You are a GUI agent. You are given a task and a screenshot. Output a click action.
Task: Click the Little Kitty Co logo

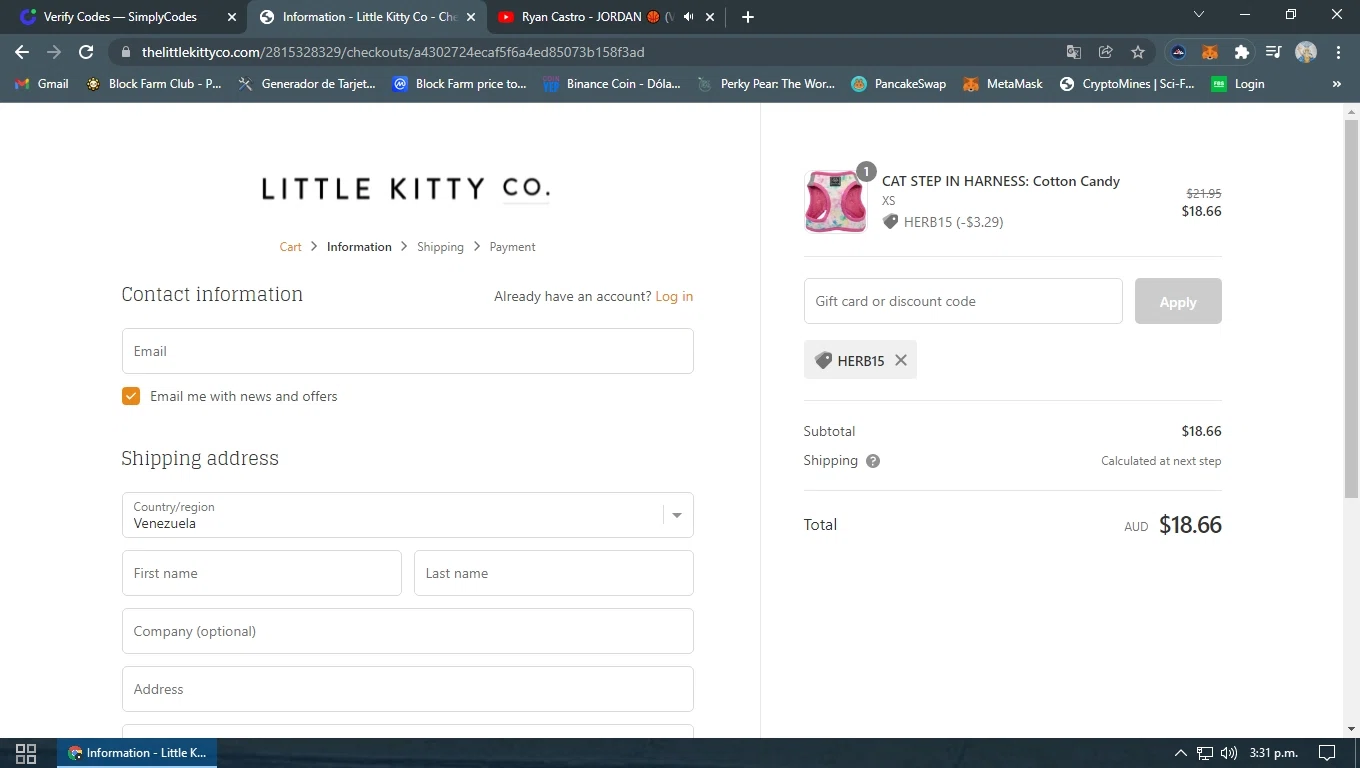(406, 188)
